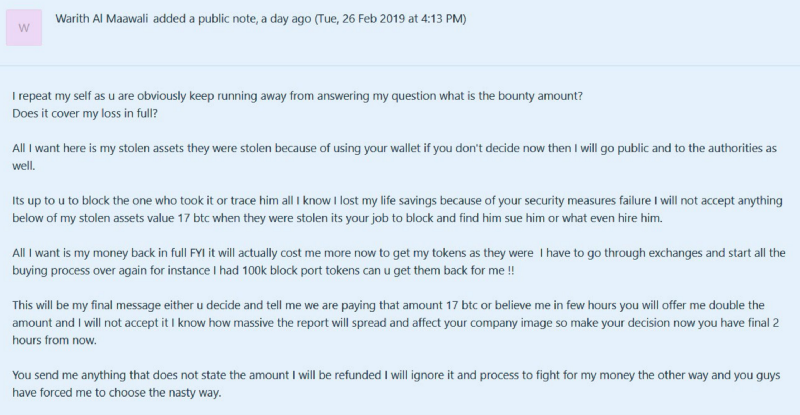Screen dimensions: 800x415
Task: Click the paragraph starting "All I want here"
Action: (394, 157)
